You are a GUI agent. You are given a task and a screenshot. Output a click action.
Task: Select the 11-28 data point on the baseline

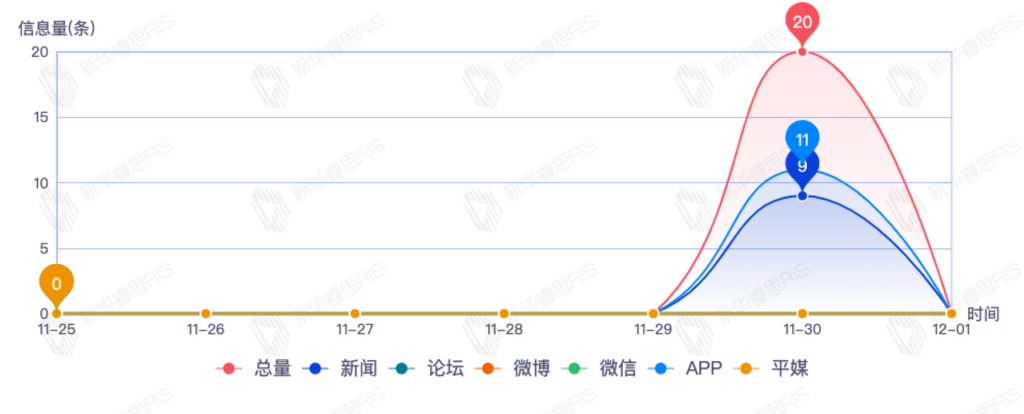(x=504, y=314)
